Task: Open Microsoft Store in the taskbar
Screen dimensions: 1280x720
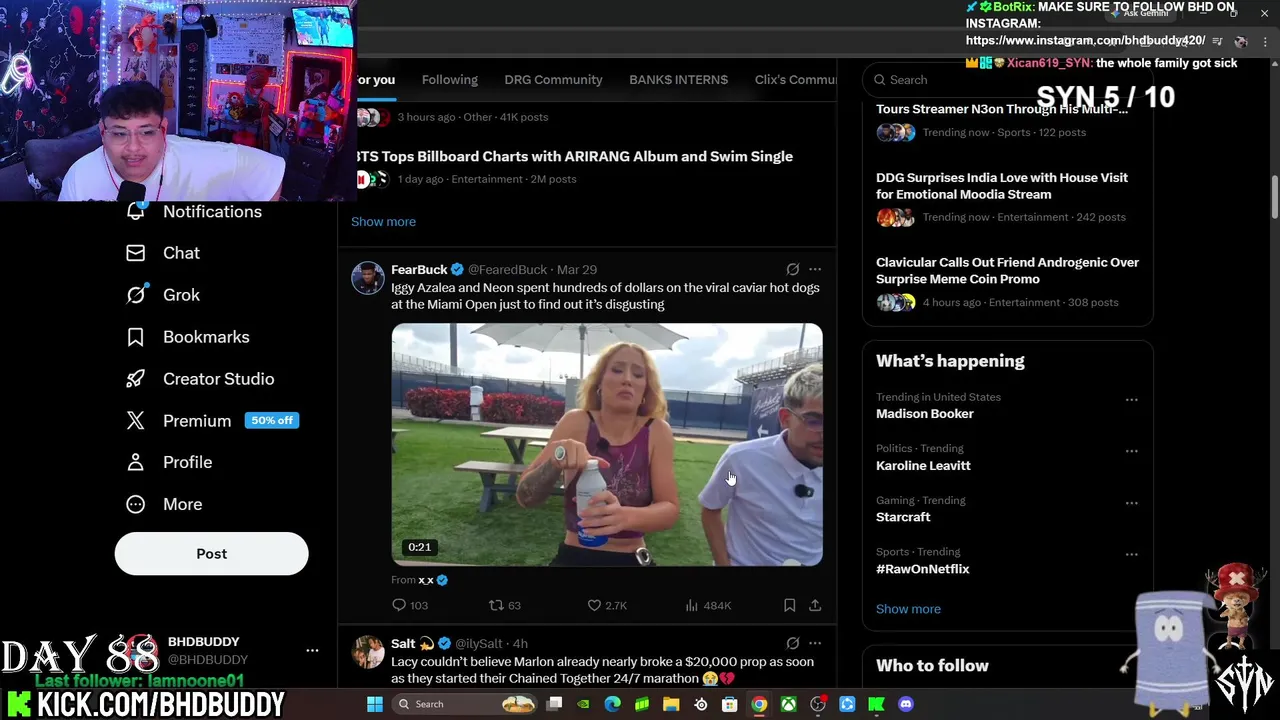Action: [x=730, y=704]
